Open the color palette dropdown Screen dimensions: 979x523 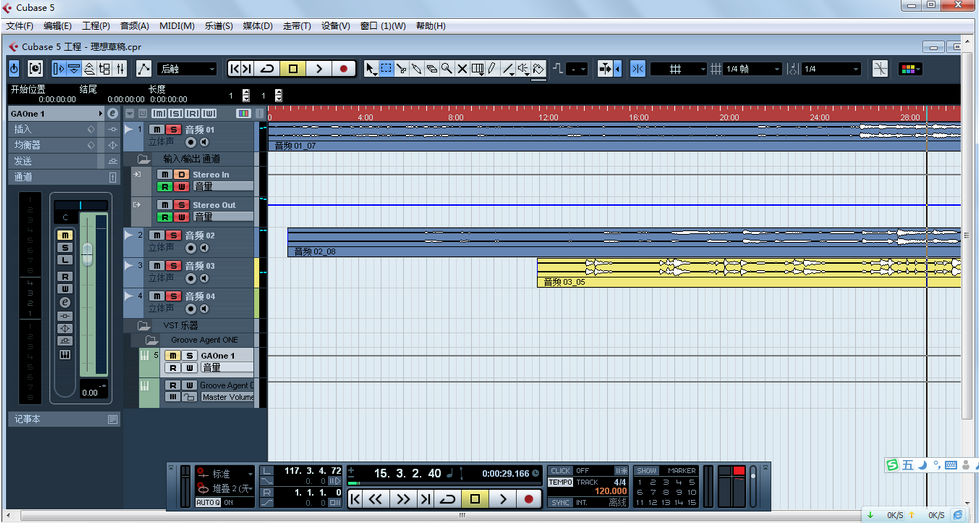click(911, 69)
